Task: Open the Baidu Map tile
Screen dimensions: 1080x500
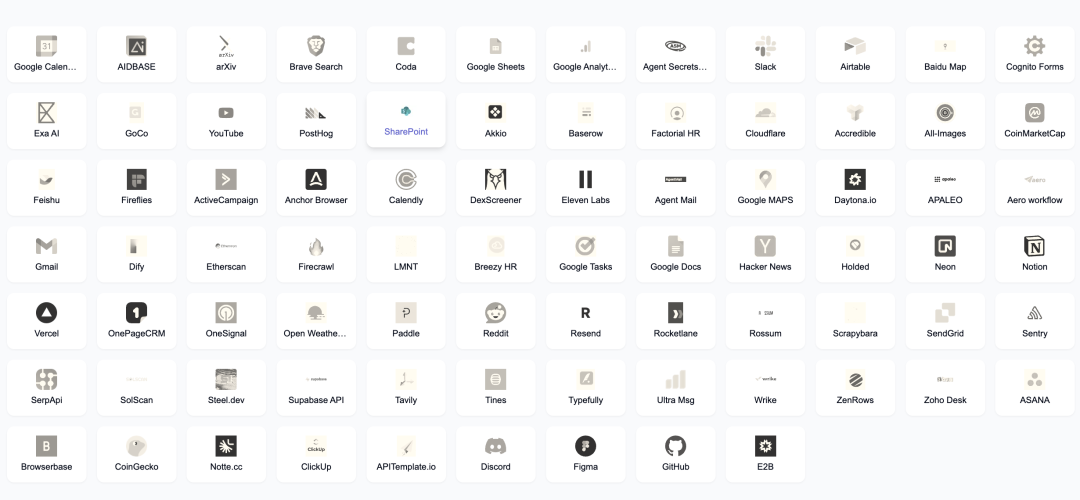Action: click(x=945, y=54)
